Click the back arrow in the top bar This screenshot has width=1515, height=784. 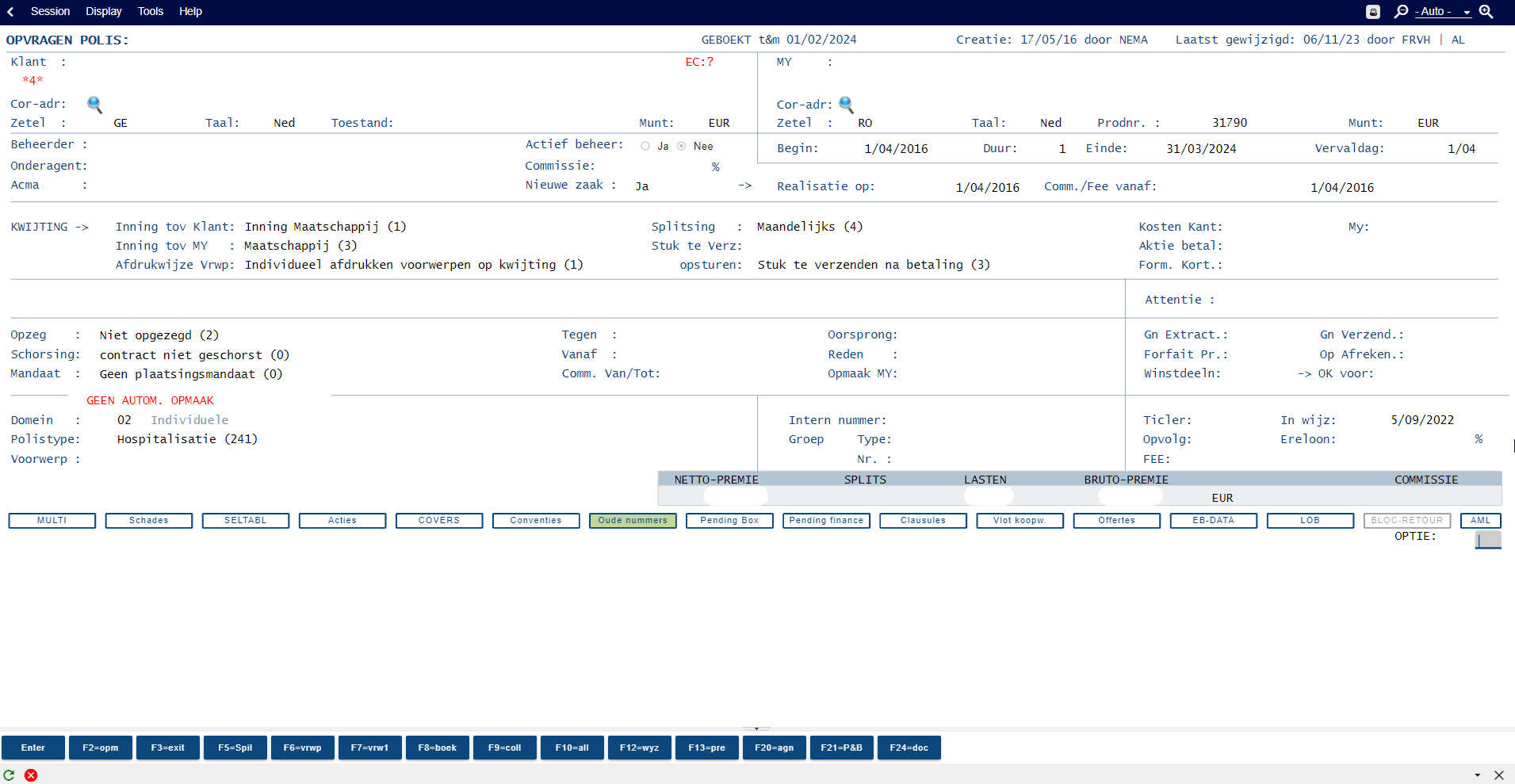coord(10,12)
